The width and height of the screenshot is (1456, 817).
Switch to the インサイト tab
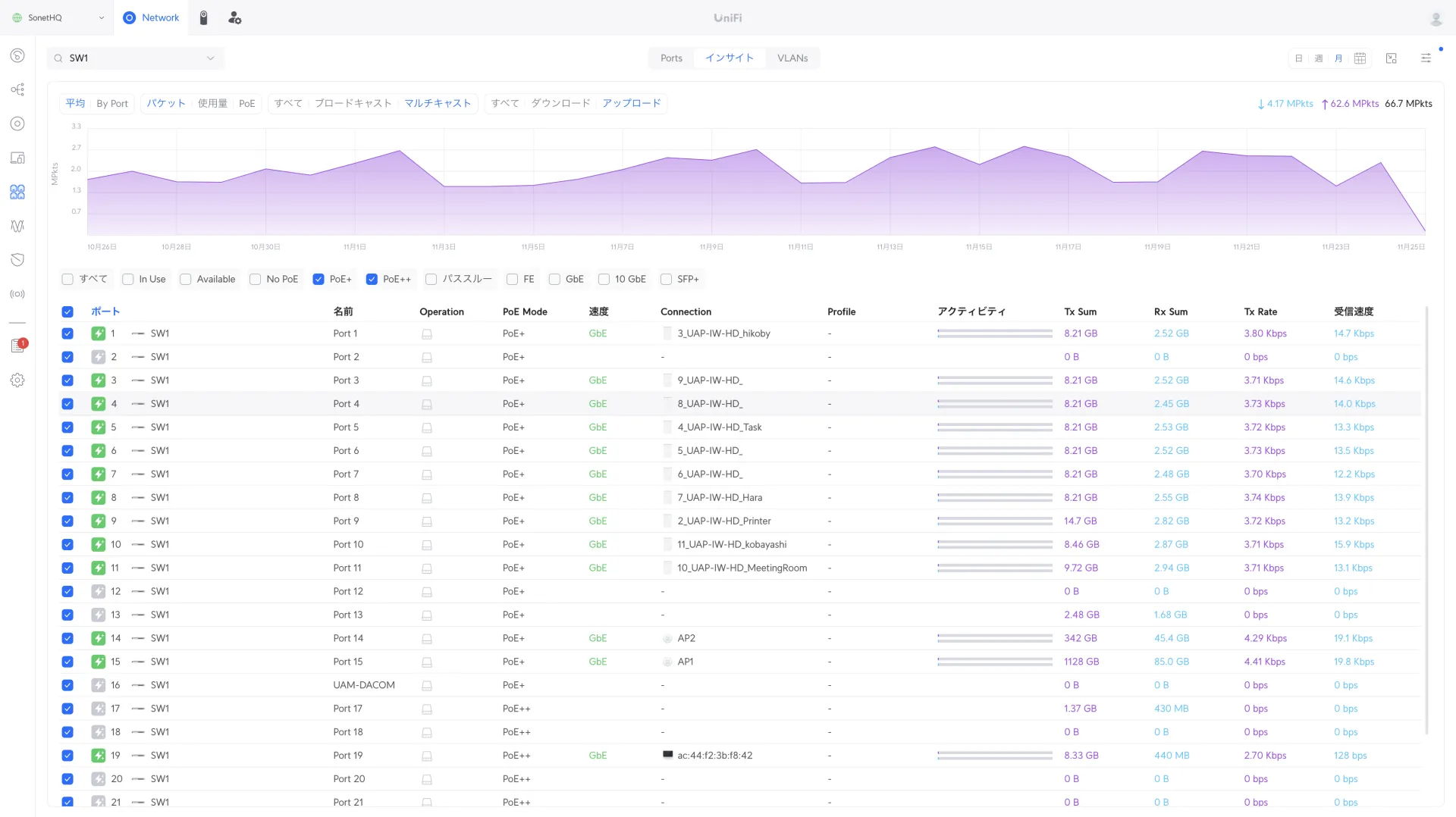730,58
